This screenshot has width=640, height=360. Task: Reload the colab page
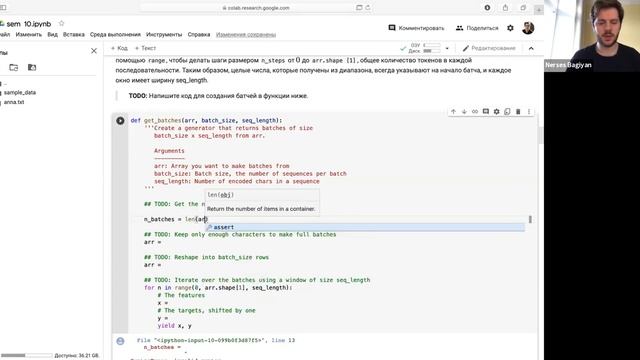(x=368, y=8)
